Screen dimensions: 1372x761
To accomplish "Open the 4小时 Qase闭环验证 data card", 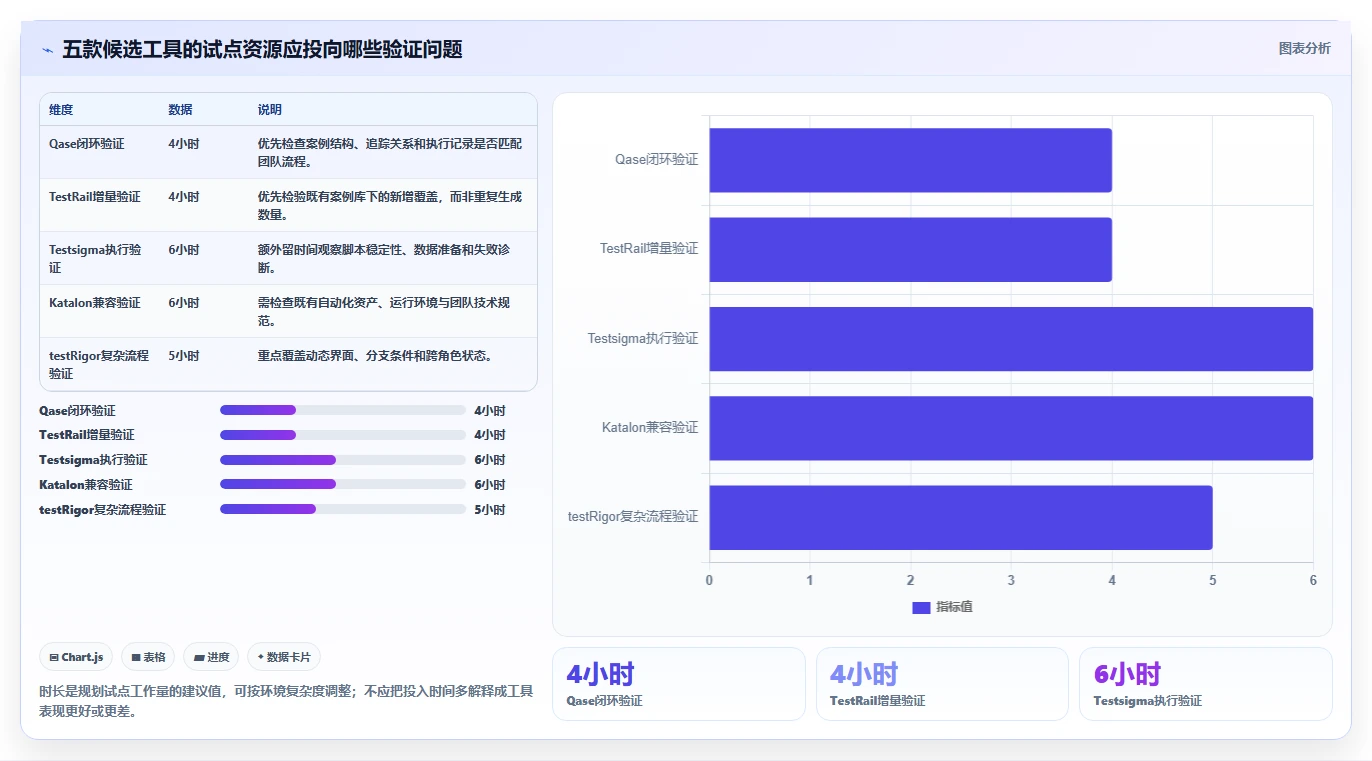I will [x=678, y=684].
